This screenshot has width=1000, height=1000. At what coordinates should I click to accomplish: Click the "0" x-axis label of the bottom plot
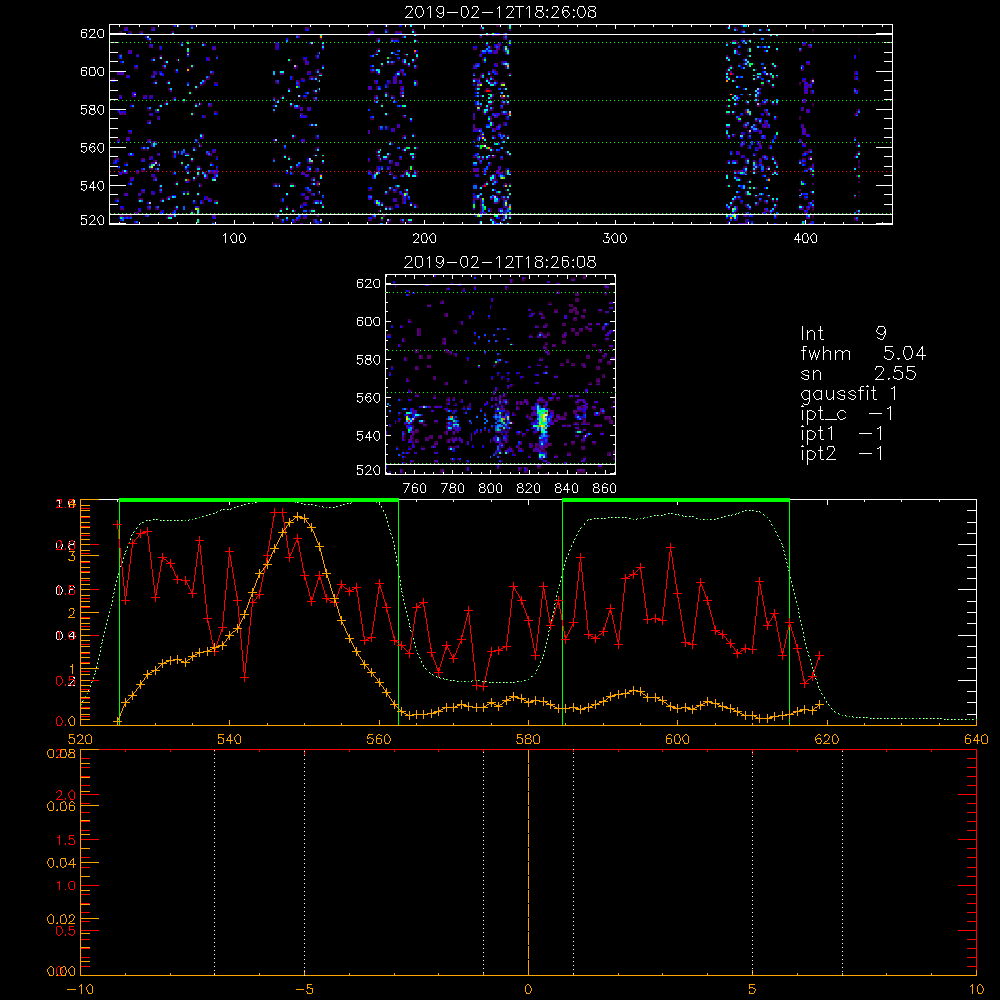coord(528,990)
